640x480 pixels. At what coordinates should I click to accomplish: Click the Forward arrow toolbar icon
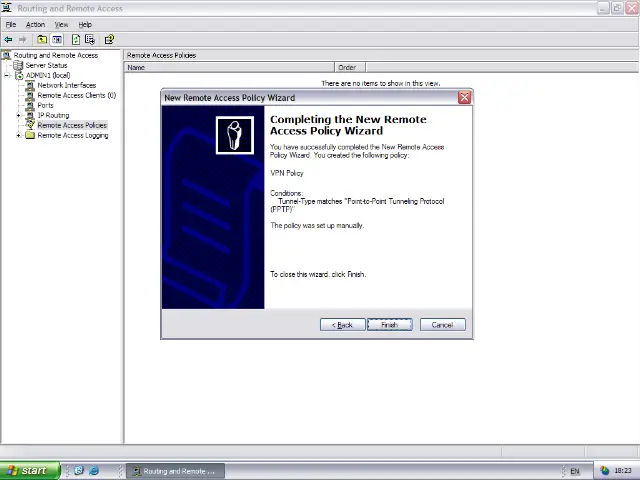click(x=22, y=40)
